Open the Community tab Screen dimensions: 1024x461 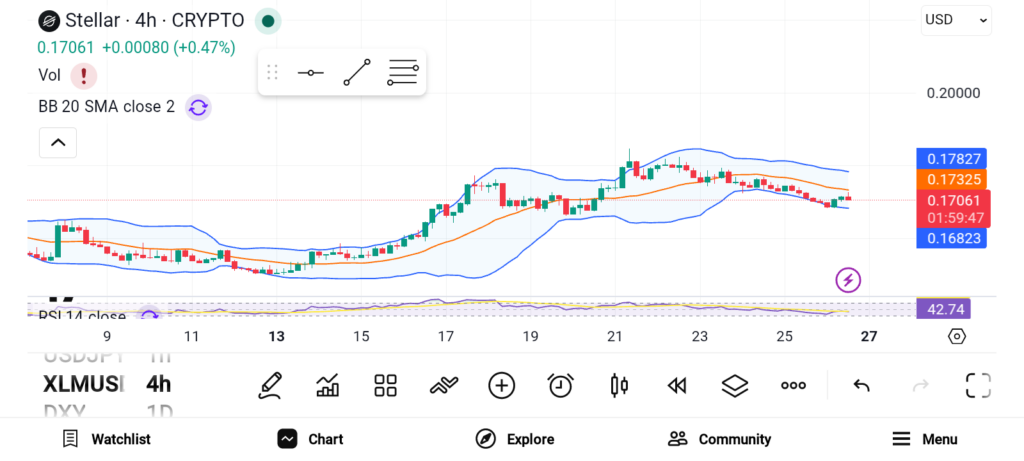pos(719,439)
